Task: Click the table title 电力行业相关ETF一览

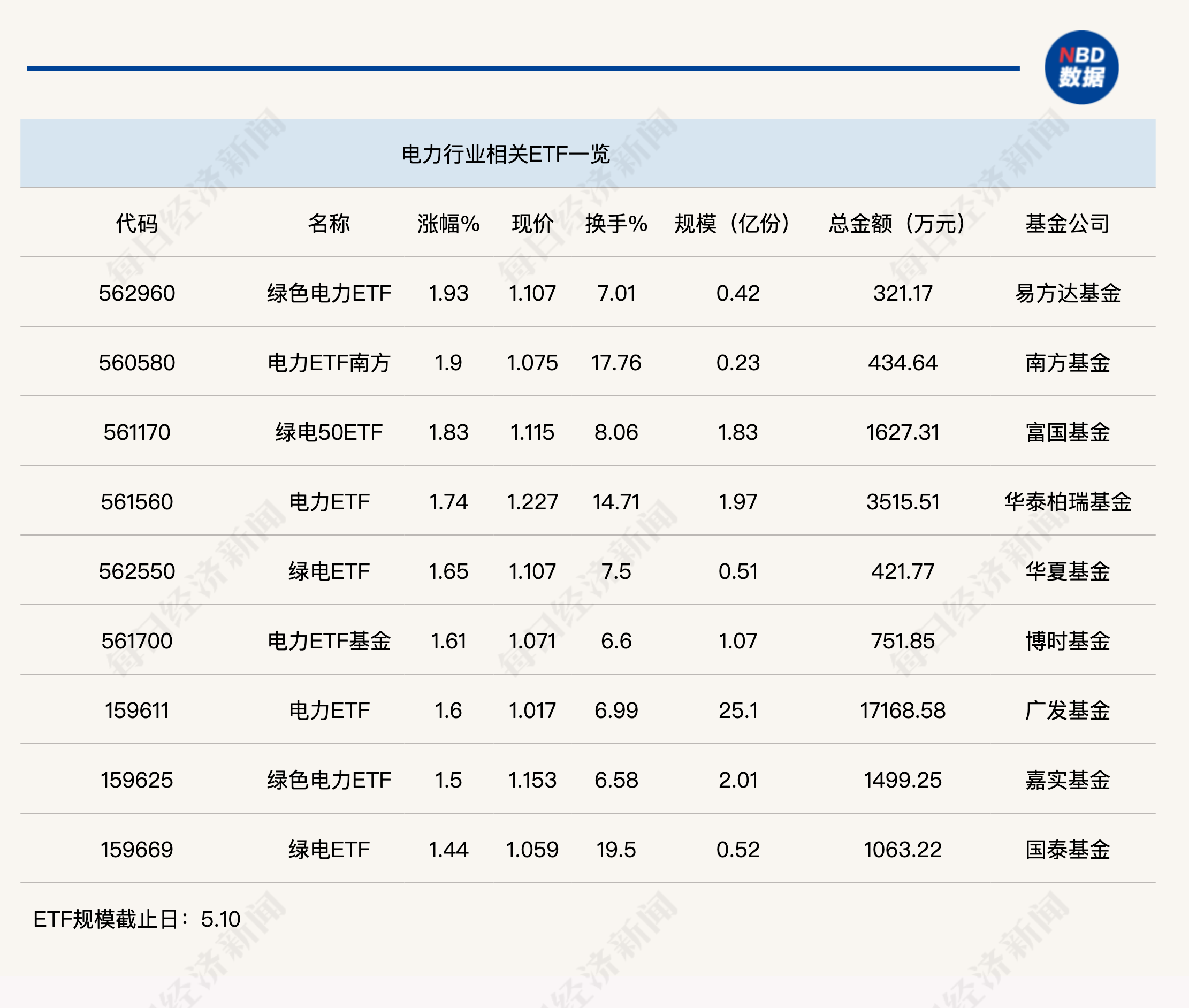Action: click(x=505, y=154)
